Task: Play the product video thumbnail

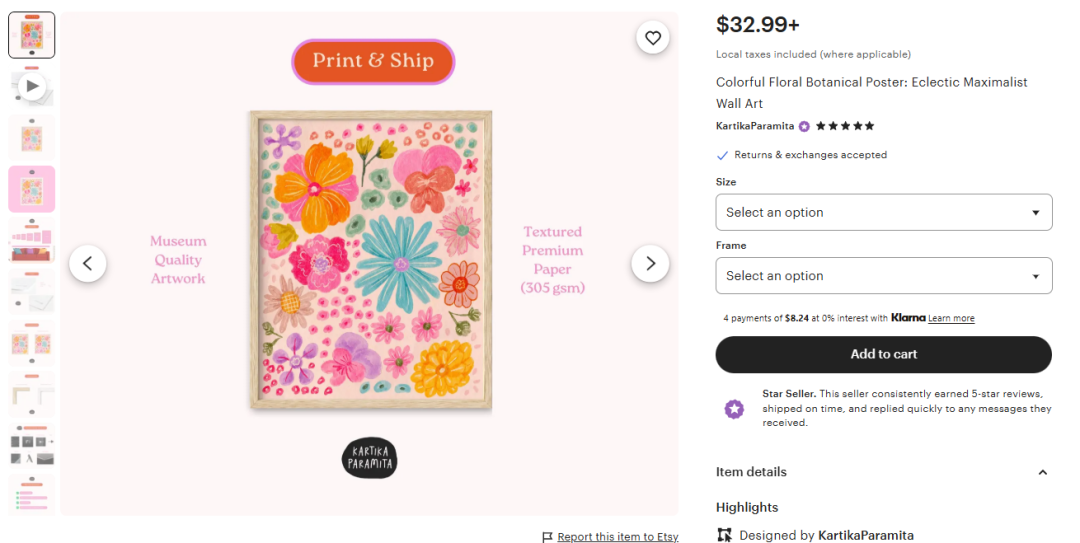Action: (32, 87)
